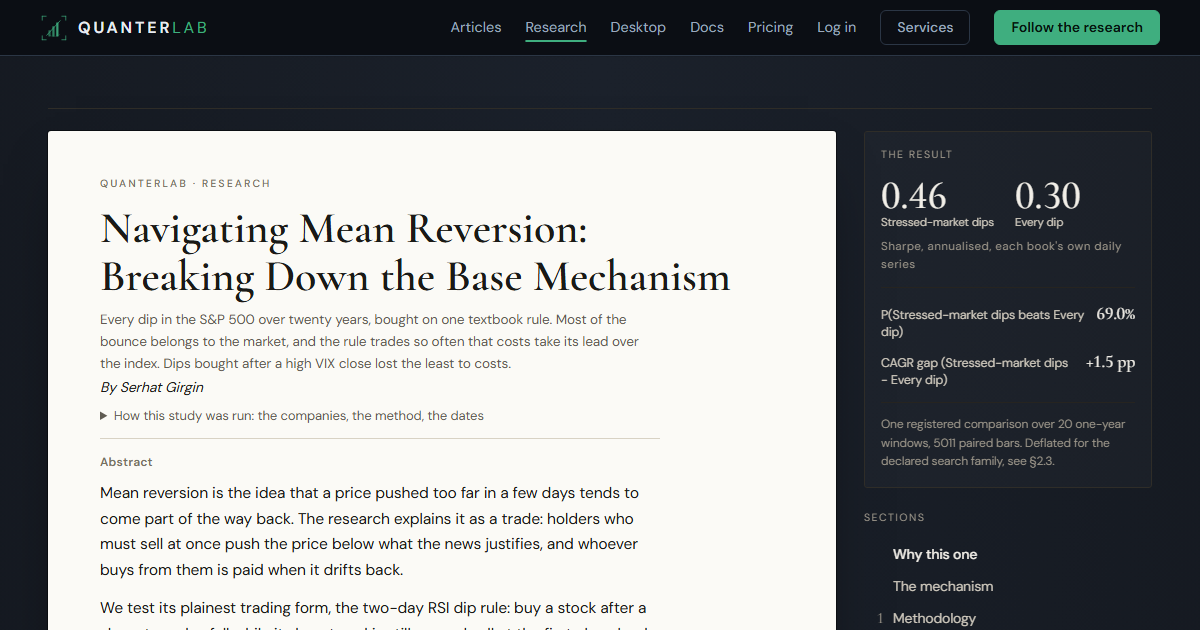Screen dimensions: 1200x630
Task: Expand 'How this study was run' disclosure
Action: point(292,416)
